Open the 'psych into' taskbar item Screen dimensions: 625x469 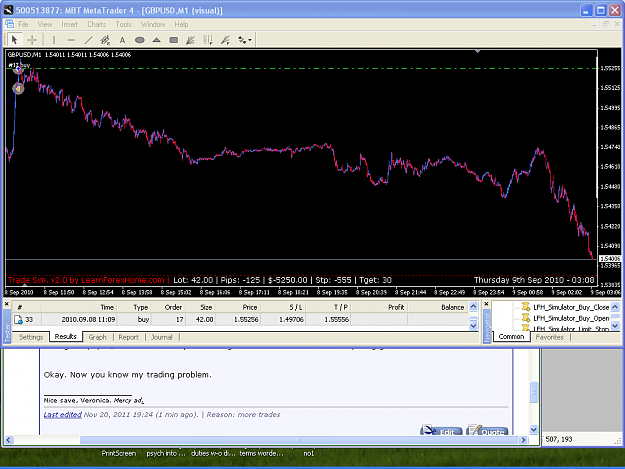click(x=166, y=453)
